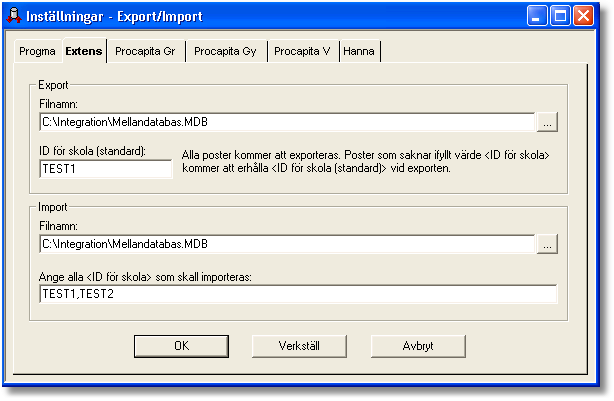The width and height of the screenshot is (614, 401).
Task: Close the Inställningar dialog
Action: pyautogui.click(x=583, y=16)
